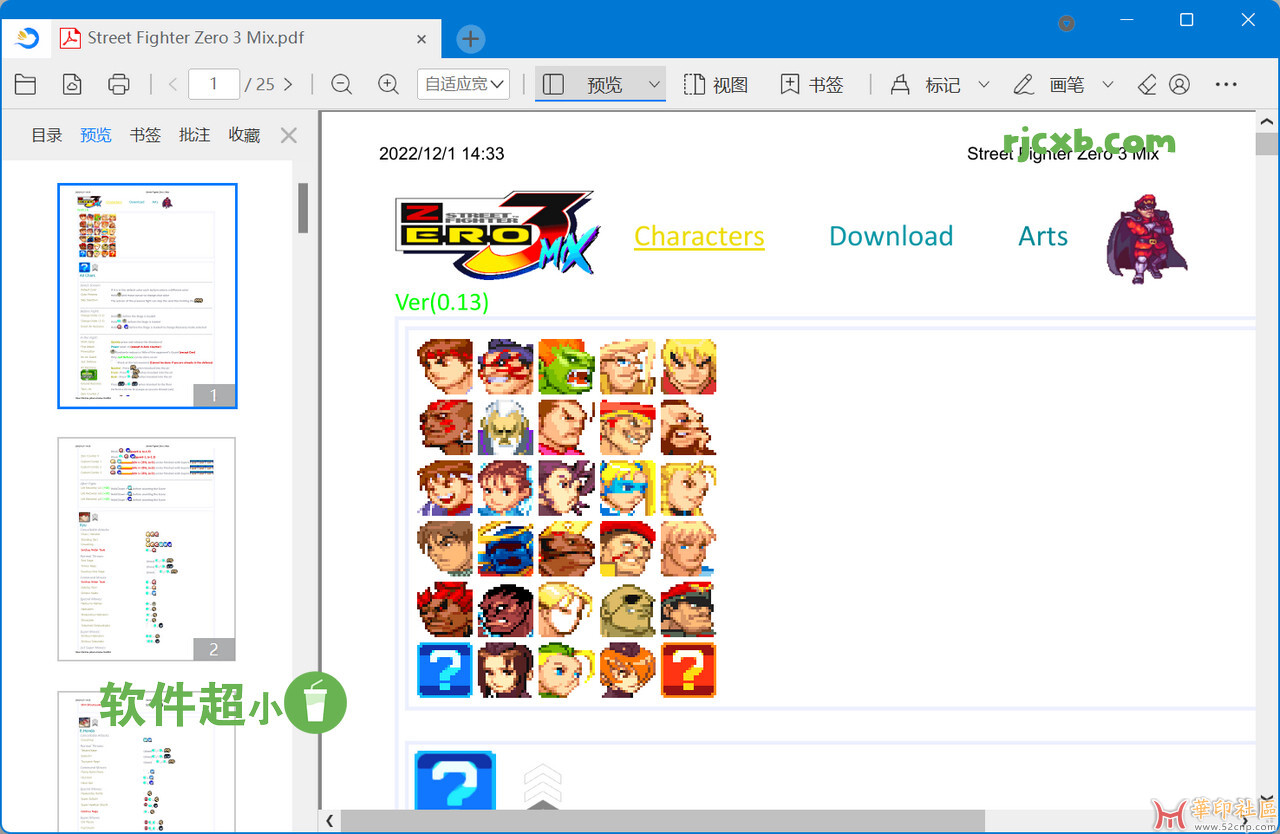Image resolution: width=1280 pixels, height=834 pixels.
Task: Click the Ver(0.13) version text
Action: point(442,302)
